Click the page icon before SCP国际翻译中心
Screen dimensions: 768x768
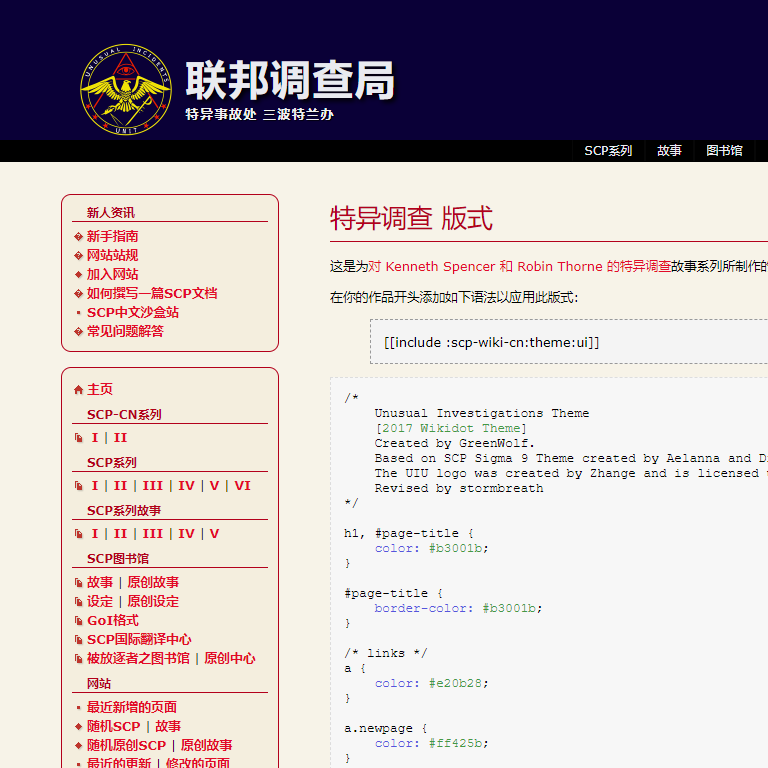pyautogui.click(x=79, y=640)
